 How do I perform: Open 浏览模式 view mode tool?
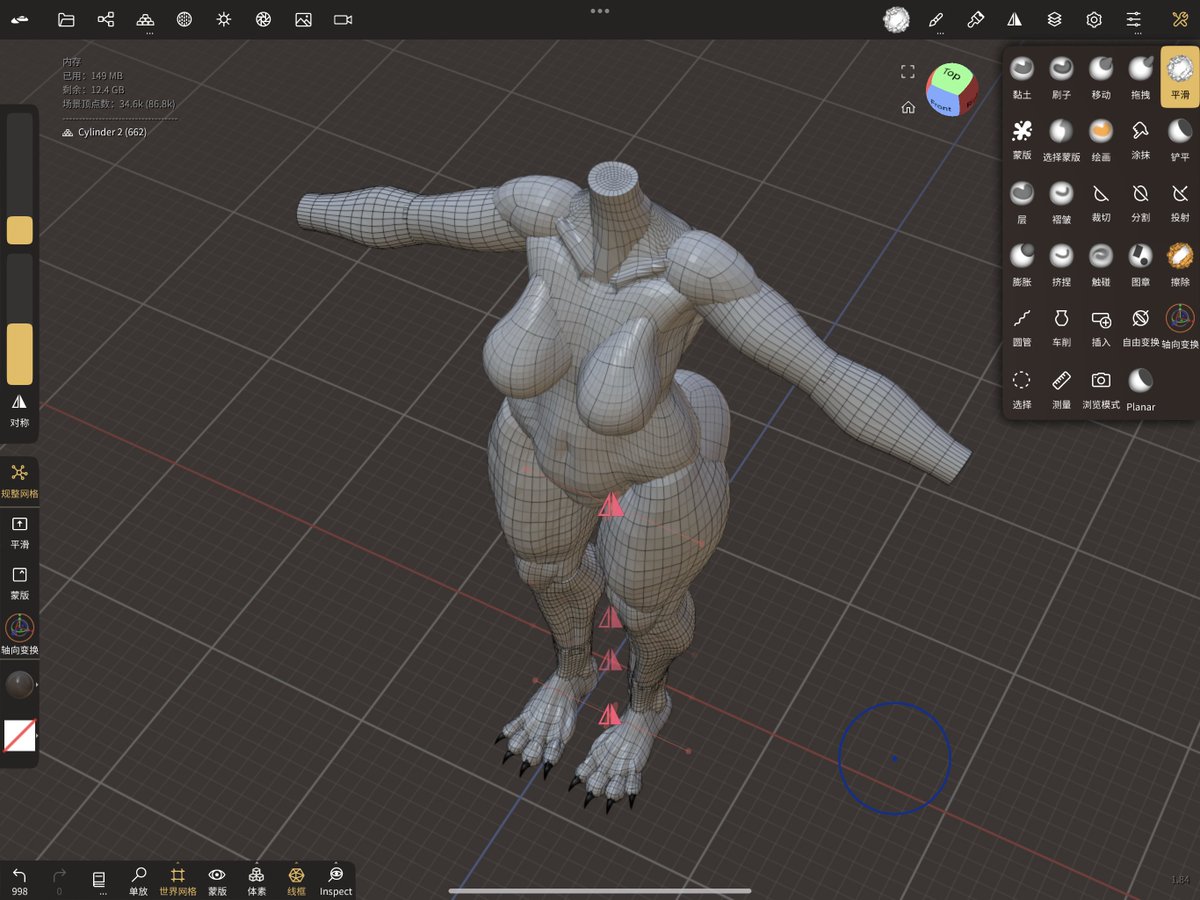tap(1101, 388)
